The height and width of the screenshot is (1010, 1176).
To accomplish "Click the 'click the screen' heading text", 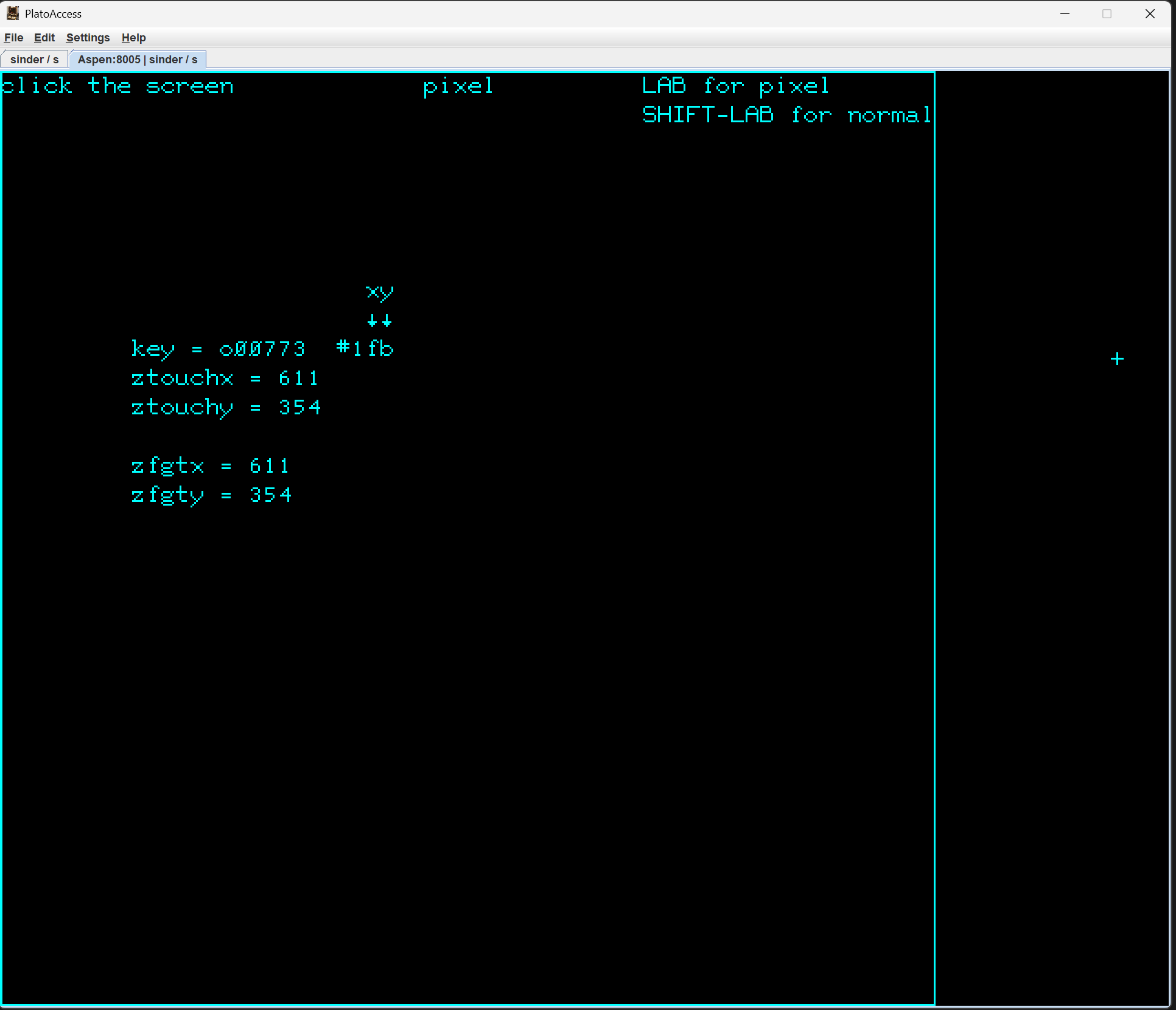I will tap(117, 86).
